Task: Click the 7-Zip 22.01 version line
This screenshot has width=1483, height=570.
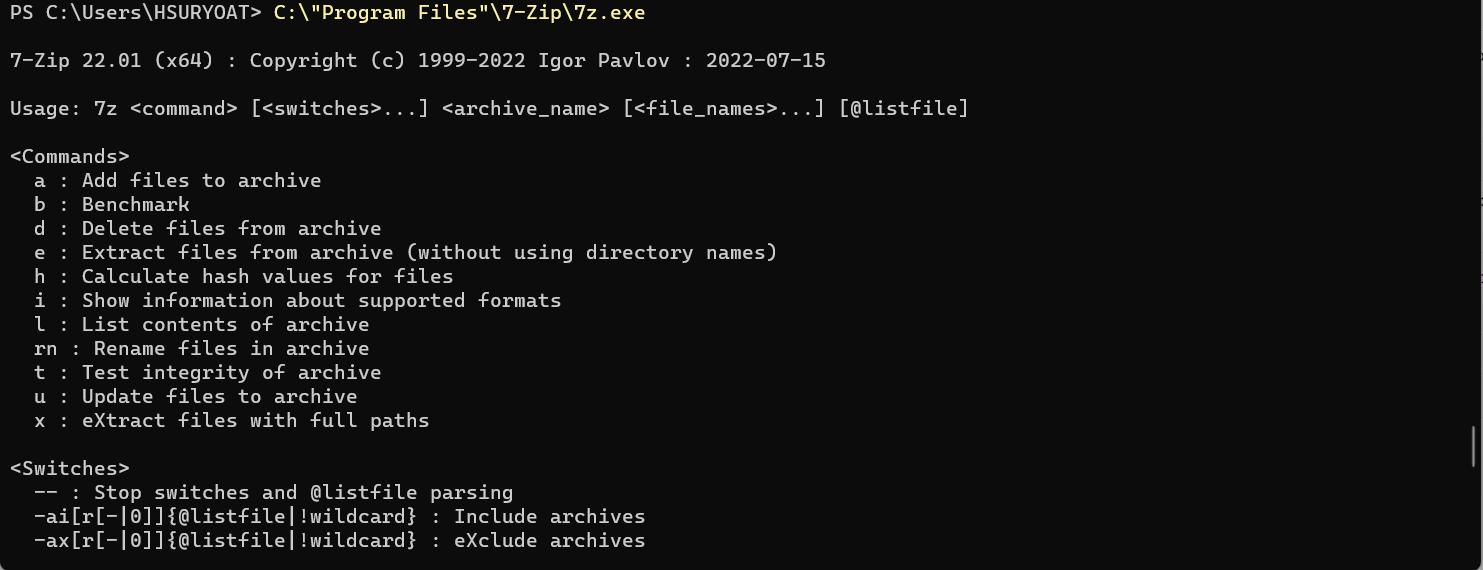Action: pyautogui.click(x=418, y=60)
